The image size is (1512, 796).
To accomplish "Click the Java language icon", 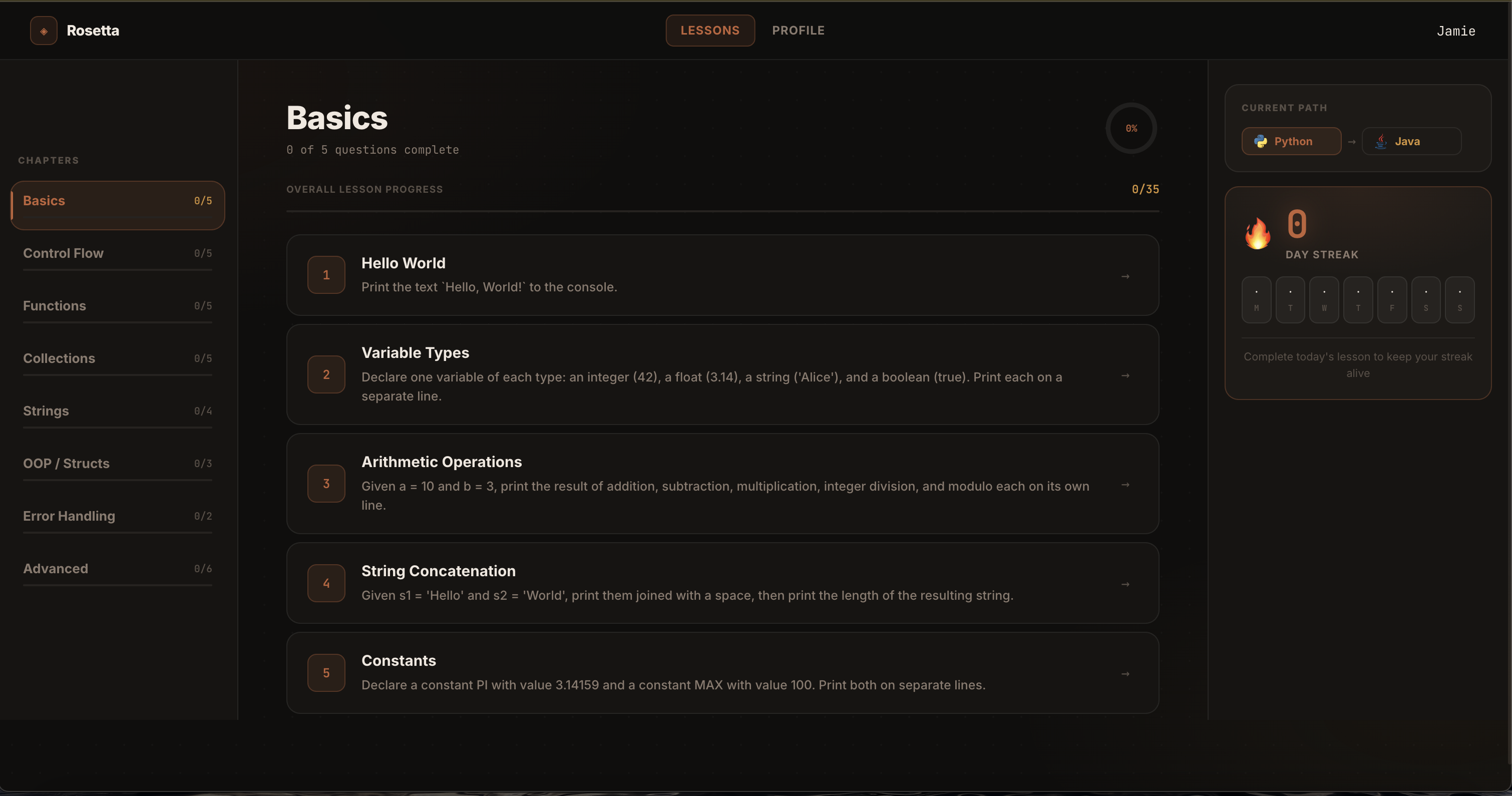I will [1381, 142].
